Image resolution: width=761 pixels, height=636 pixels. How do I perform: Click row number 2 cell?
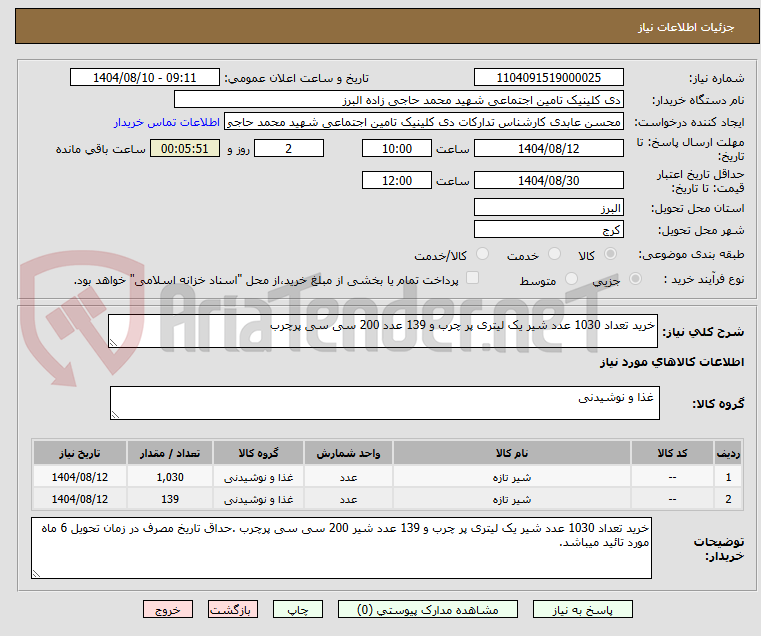pos(728,499)
